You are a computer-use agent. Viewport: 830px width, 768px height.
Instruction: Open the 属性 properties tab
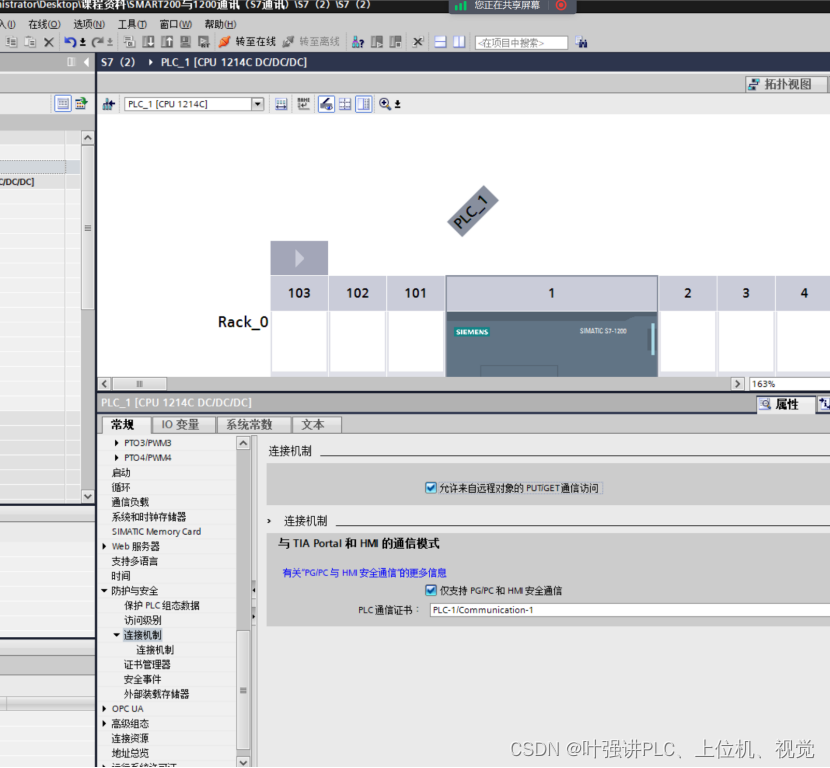pyautogui.click(x=784, y=404)
